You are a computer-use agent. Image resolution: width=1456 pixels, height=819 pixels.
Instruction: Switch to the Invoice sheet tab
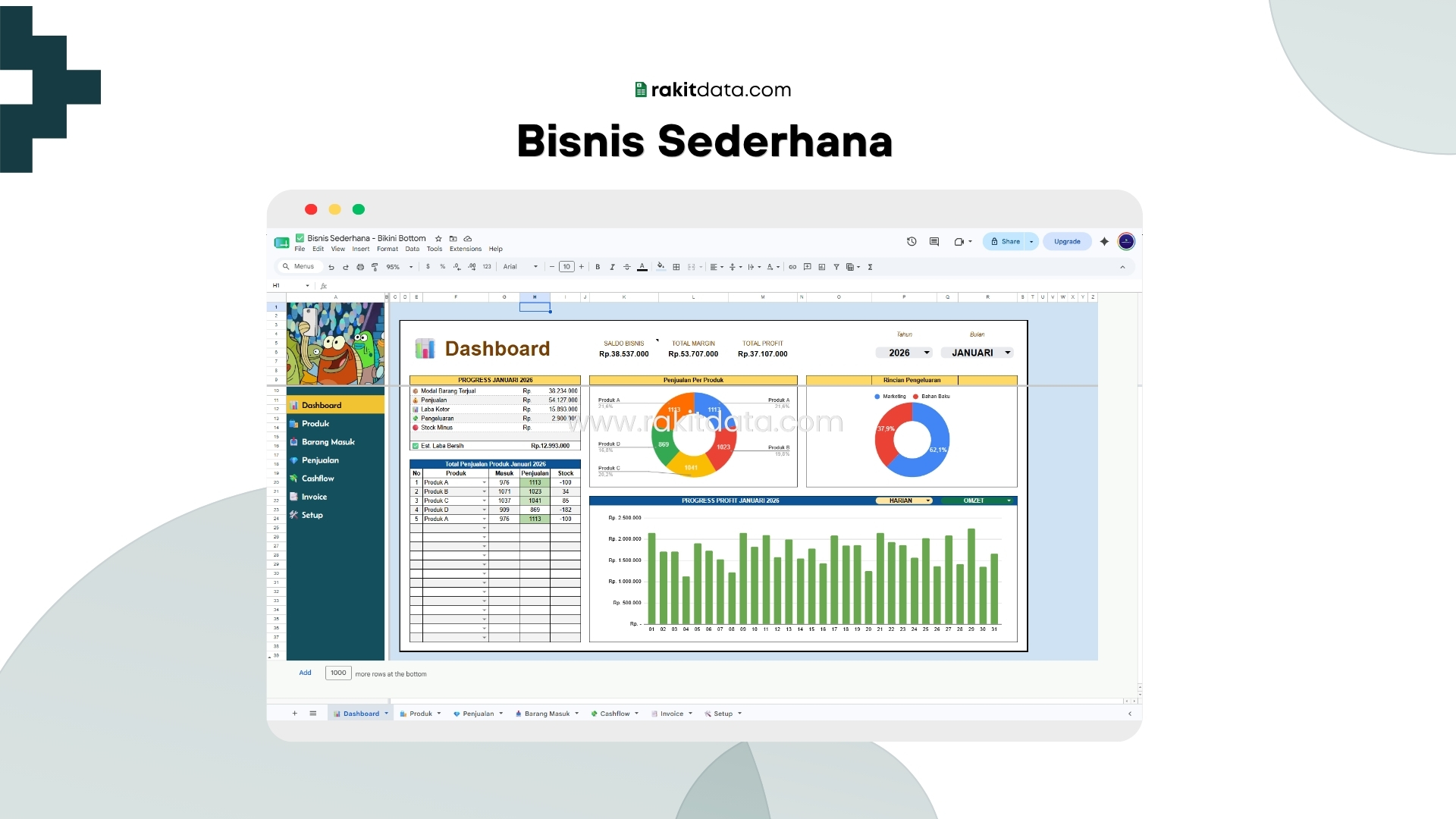coord(672,714)
